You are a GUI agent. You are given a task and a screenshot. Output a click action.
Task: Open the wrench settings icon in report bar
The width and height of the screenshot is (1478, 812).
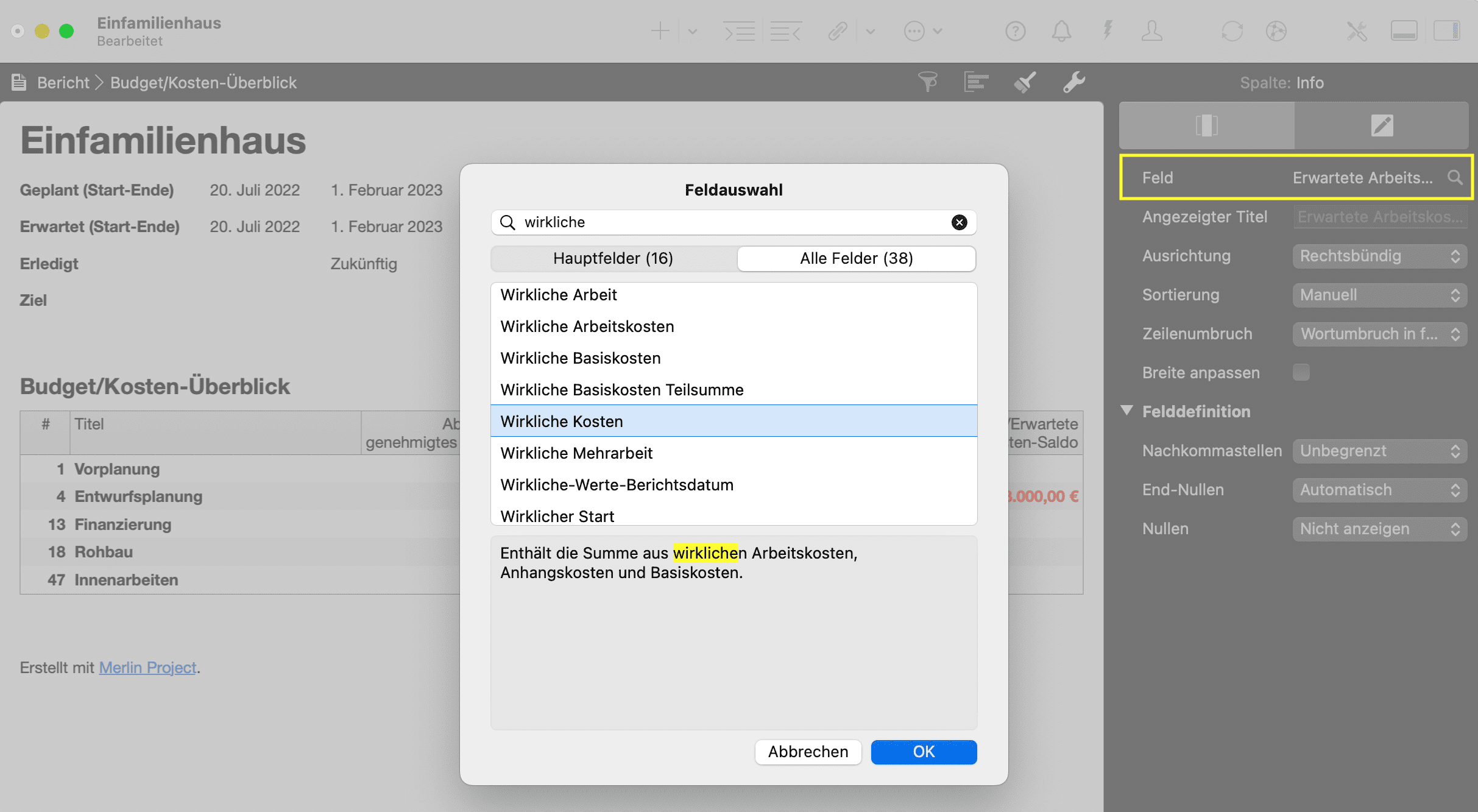[x=1073, y=82]
